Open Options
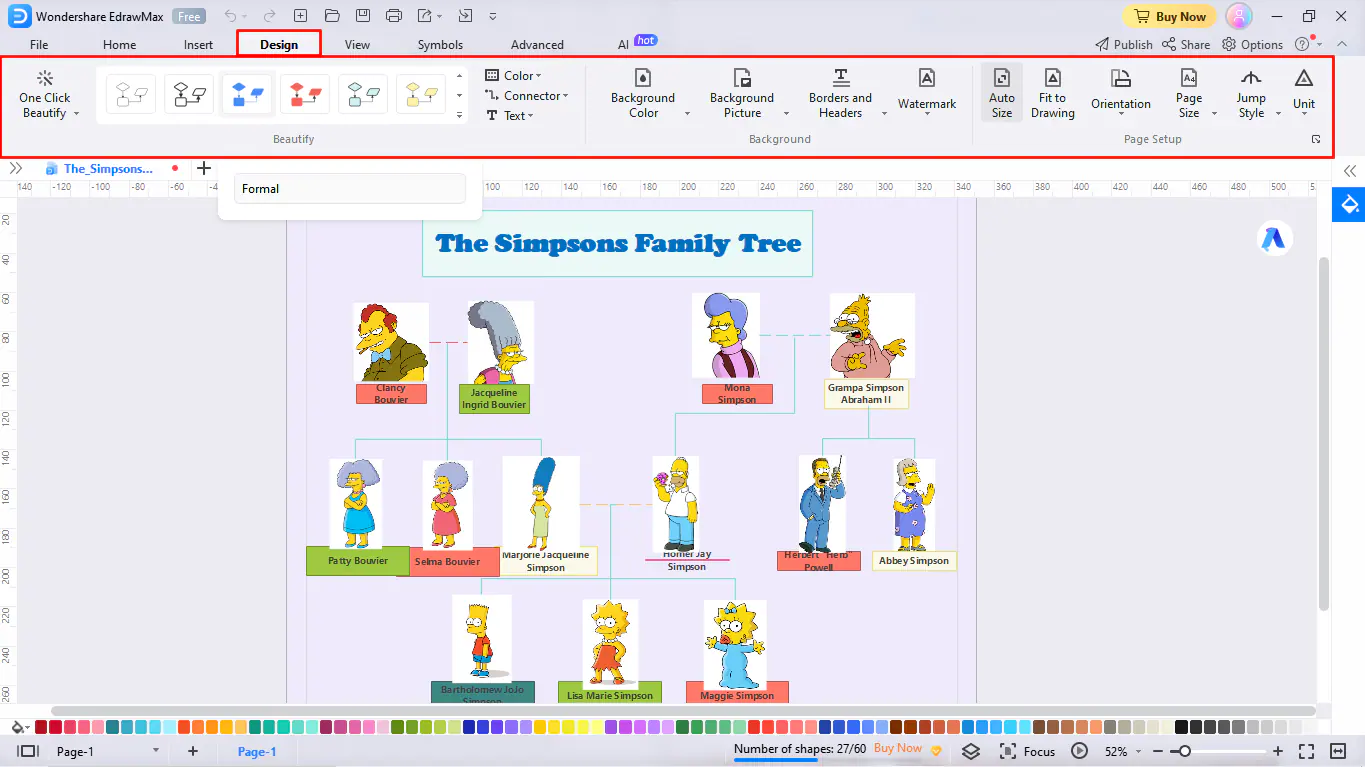Image resolution: width=1365 pixels, height=767 pixels. click(1253, 44)
